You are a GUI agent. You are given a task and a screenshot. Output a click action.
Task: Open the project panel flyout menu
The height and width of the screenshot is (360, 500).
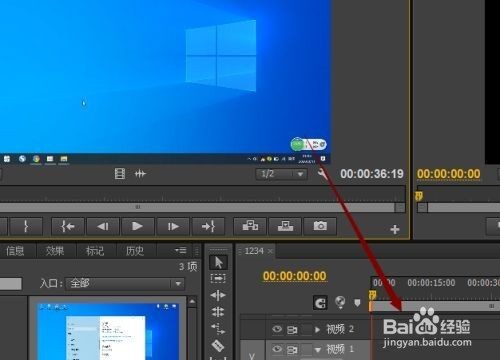click(x=180, y=250)
